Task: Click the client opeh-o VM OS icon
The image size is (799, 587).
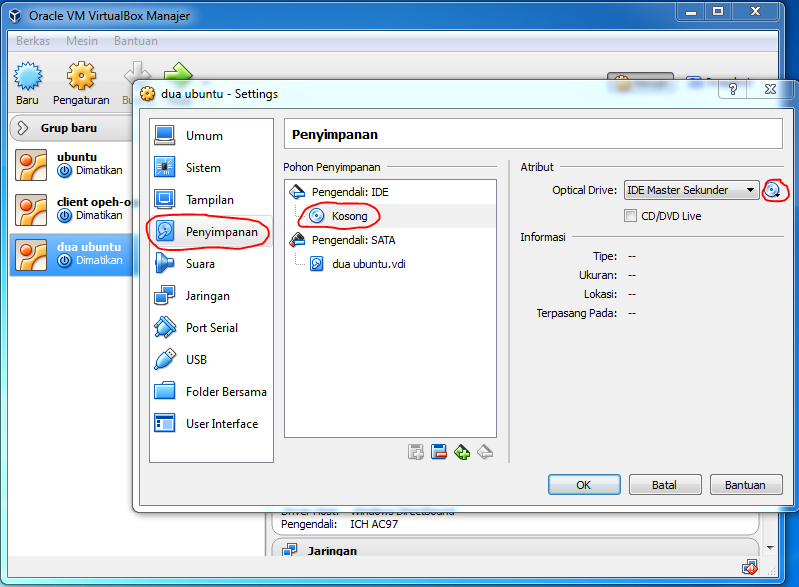Action: tap(31, 209)
